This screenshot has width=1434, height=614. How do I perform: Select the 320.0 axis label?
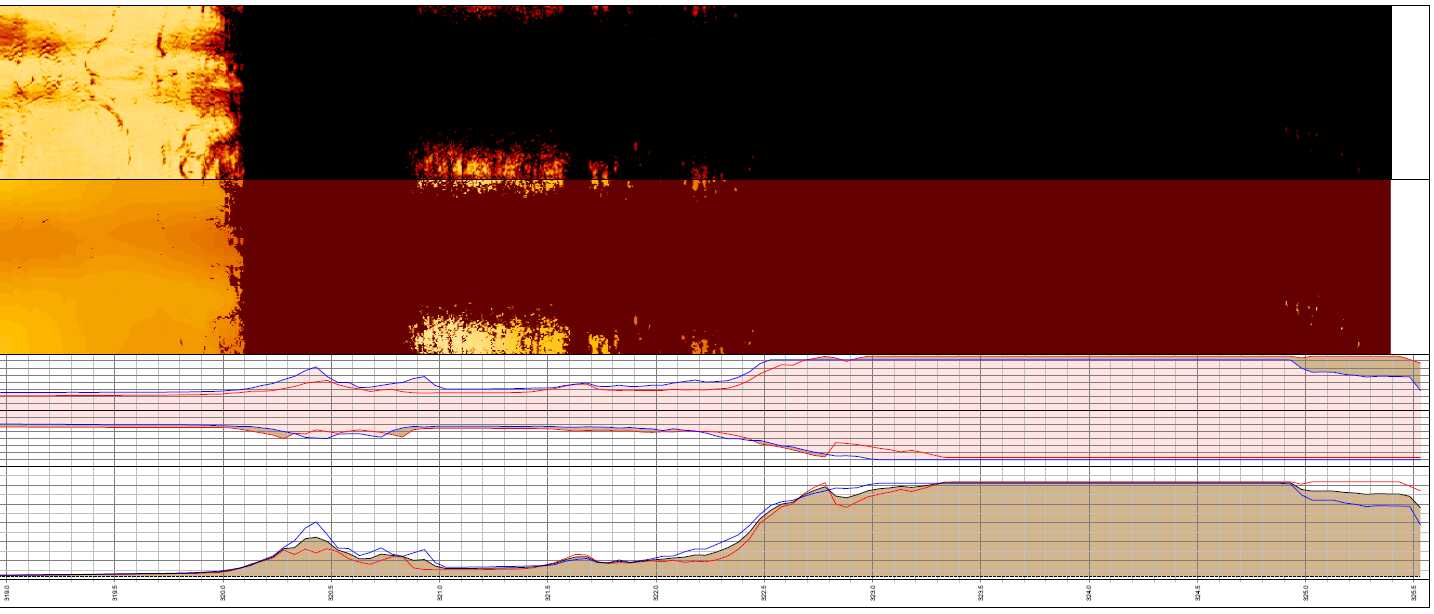click(x=223, y=592)
